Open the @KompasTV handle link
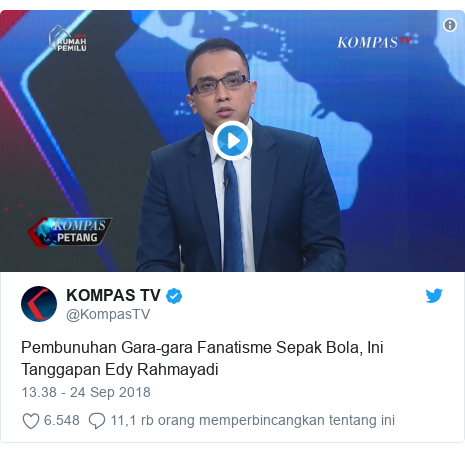 click(108, 314)
